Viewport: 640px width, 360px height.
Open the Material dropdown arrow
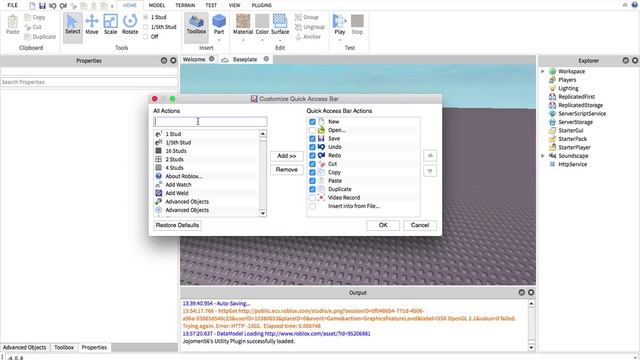coord(243,40)
